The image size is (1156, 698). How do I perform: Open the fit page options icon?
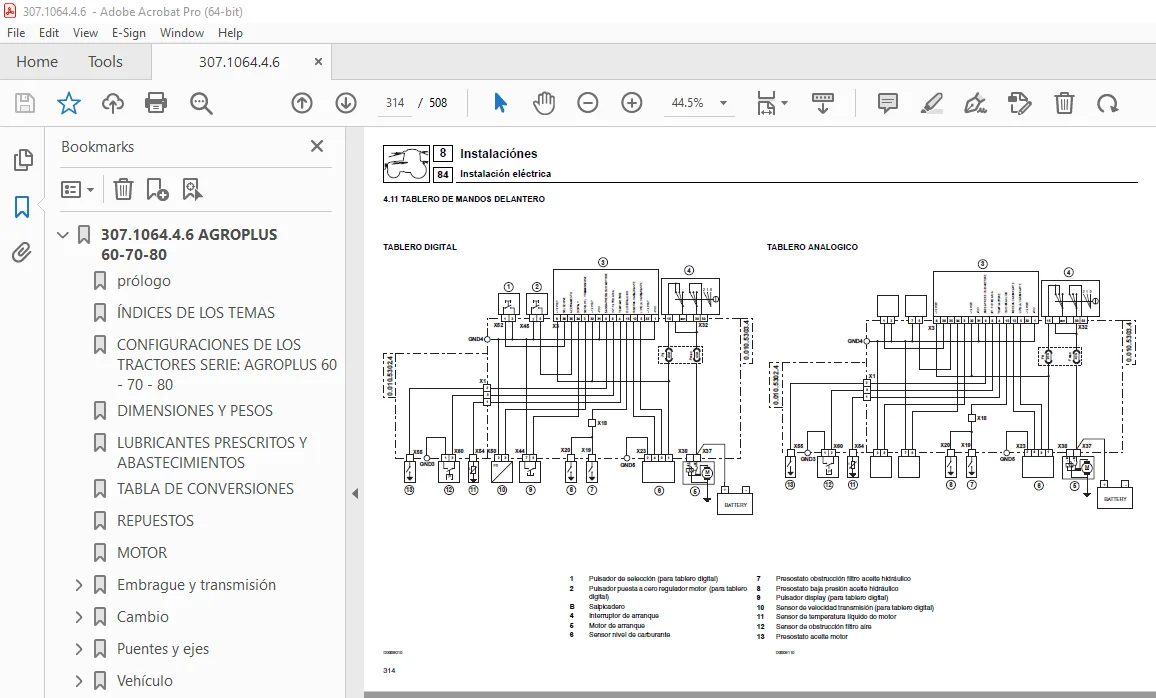point(771,103)
